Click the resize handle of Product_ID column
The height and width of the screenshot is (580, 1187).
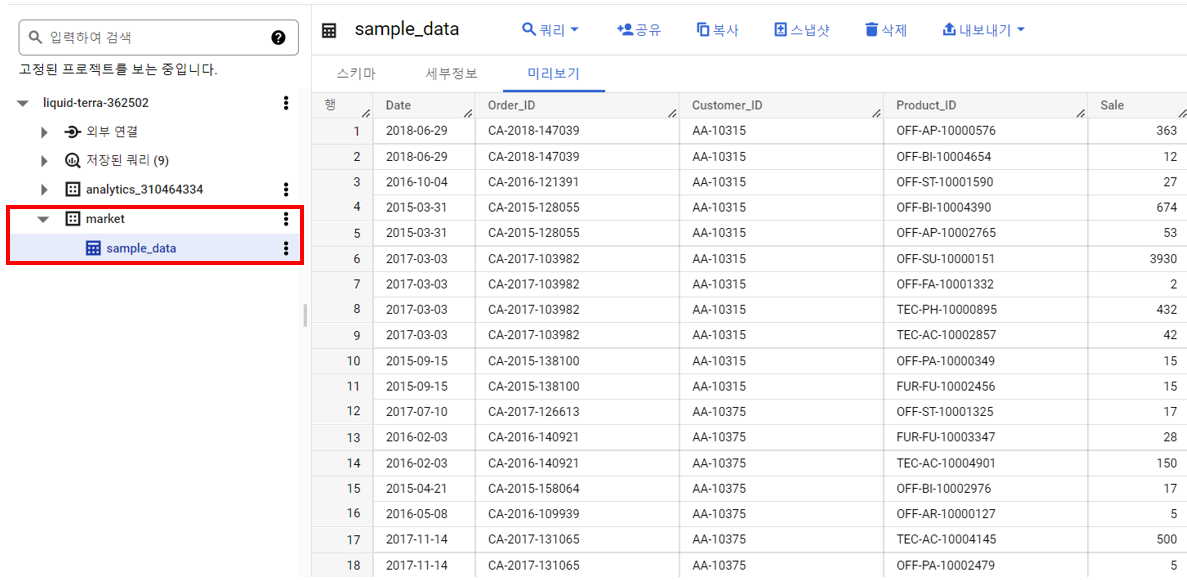pos(1080,114)
